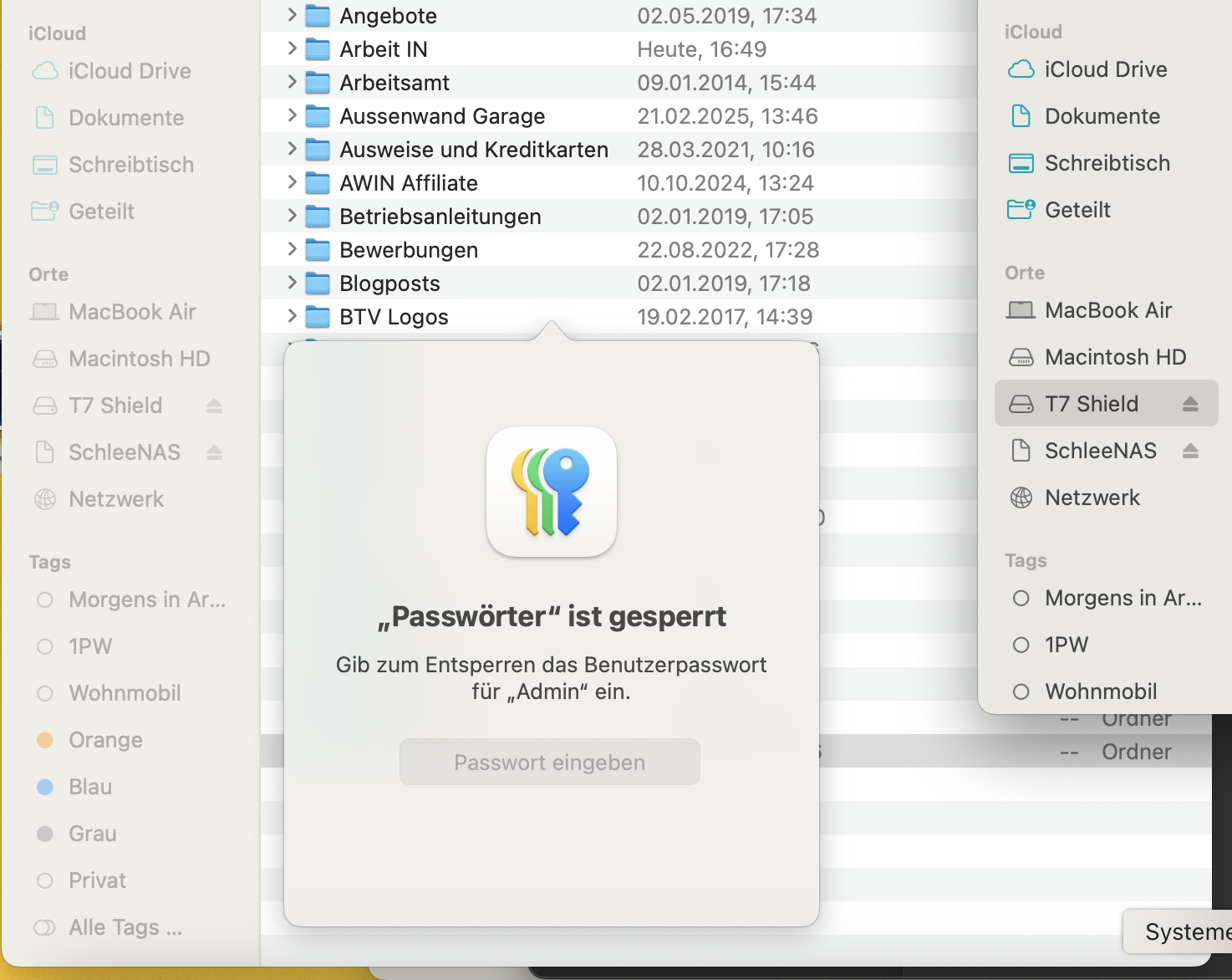This screenshot has width=1232, height=980.
Task: Click the date '22.08.2022, 17:28'
Action: 728,250
